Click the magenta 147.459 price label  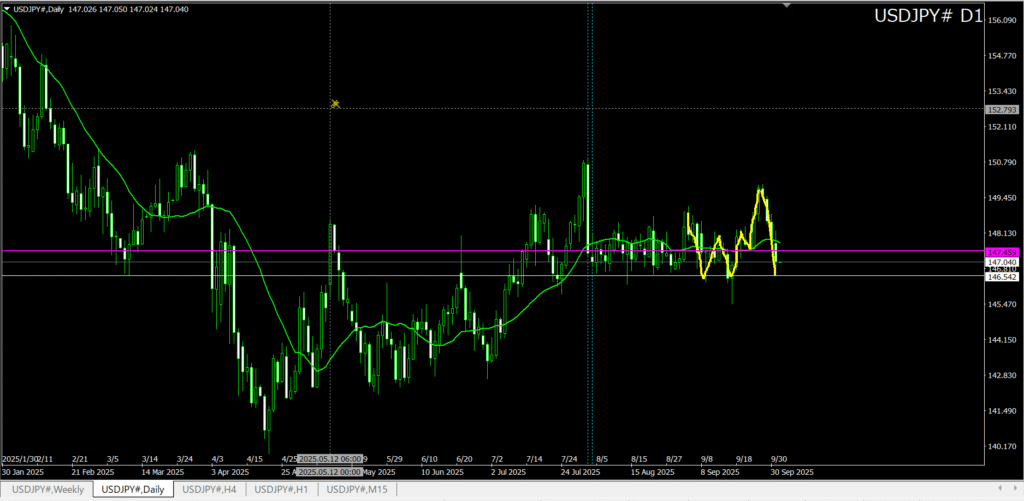click(1001, 251)
